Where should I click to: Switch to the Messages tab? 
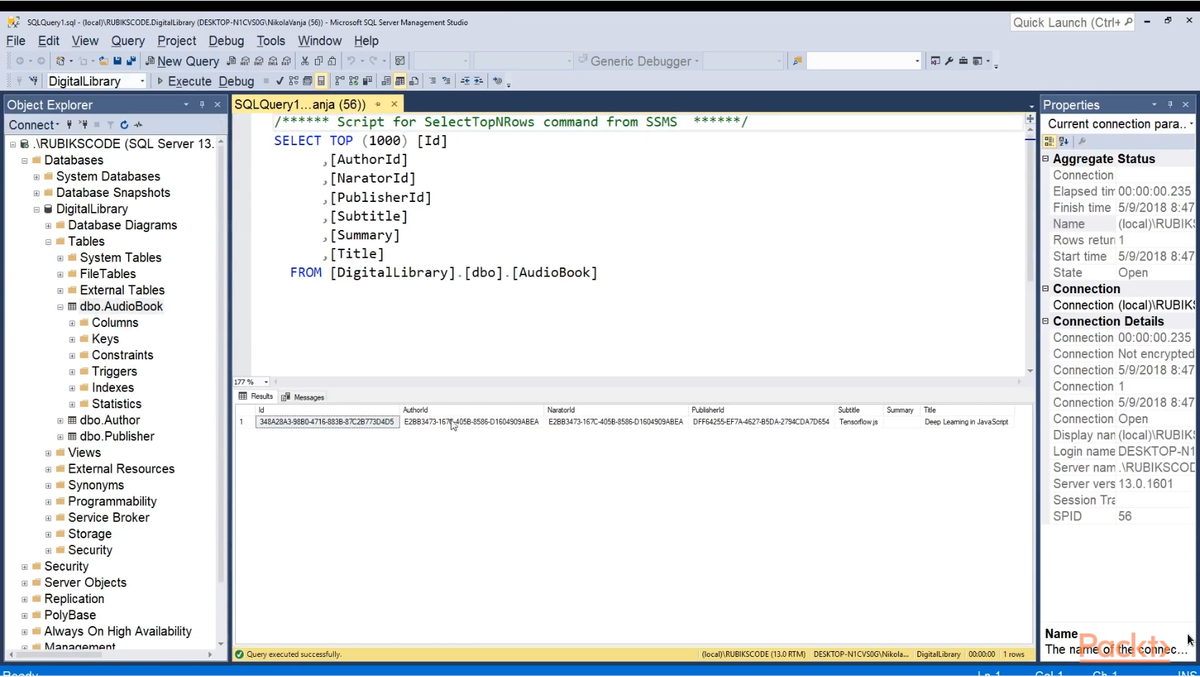coord(303,397)
